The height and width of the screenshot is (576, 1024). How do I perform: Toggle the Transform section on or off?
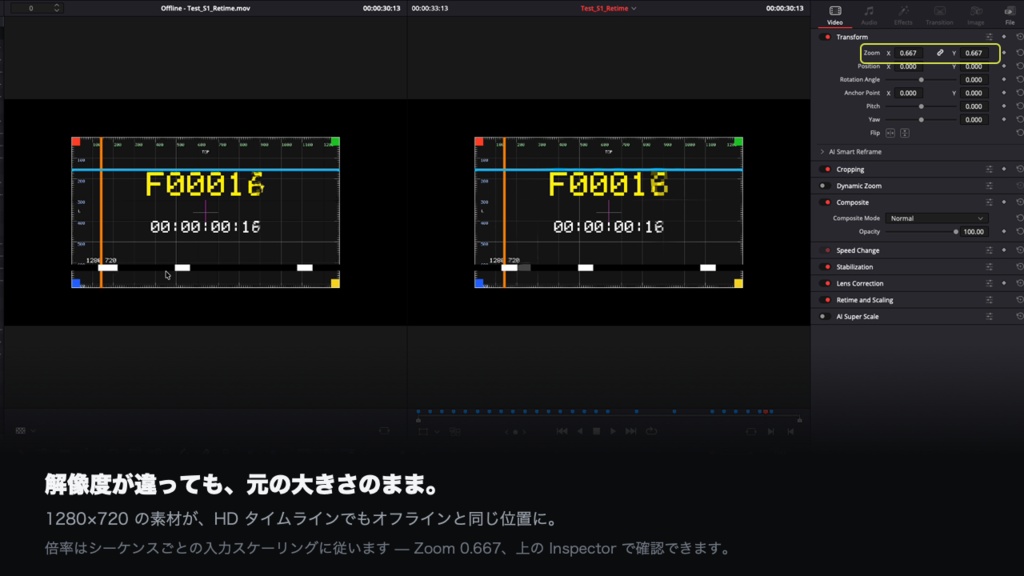[x=826, y=37]
